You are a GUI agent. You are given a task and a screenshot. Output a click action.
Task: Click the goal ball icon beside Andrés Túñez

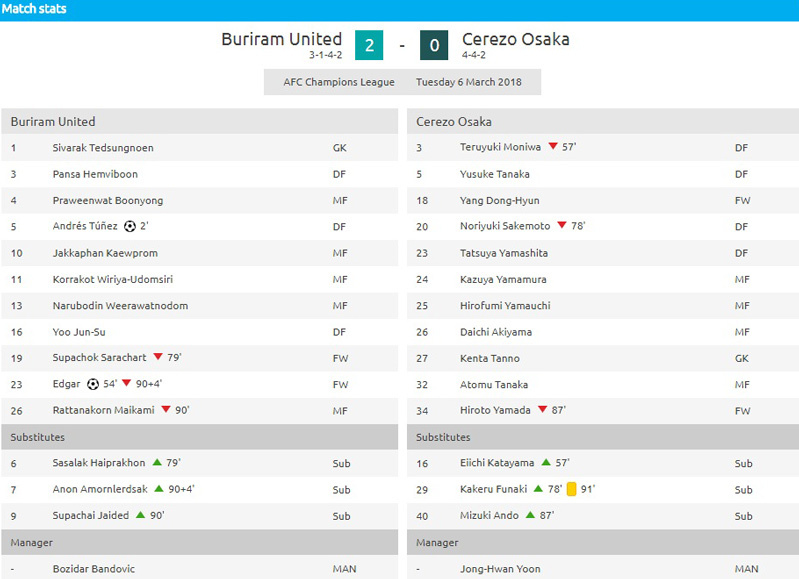129,226
